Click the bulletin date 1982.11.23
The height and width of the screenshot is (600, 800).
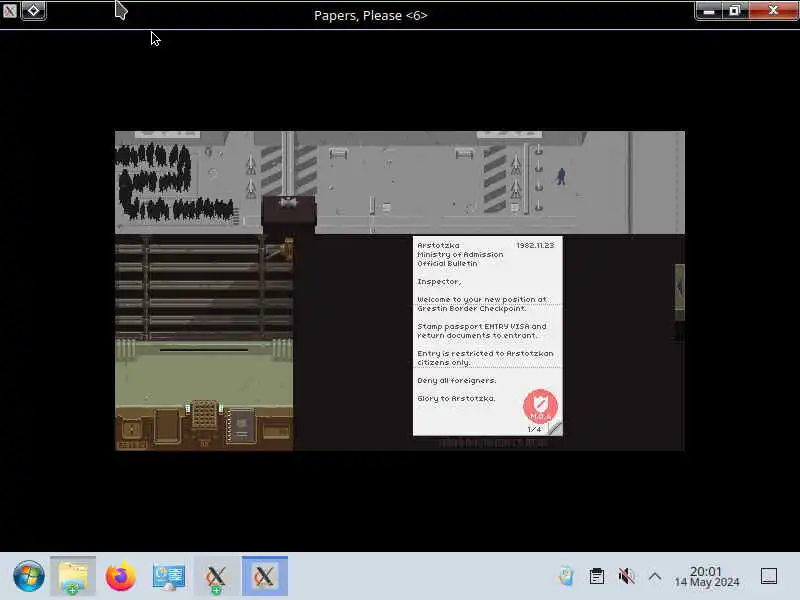point(535,245)
